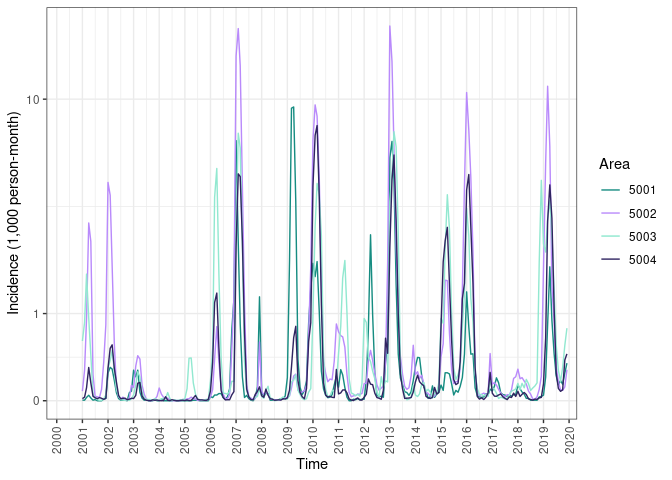672x480 pixels.
Task: Click the dark teal peak in 2009
Action: click(x=292, y=107)
